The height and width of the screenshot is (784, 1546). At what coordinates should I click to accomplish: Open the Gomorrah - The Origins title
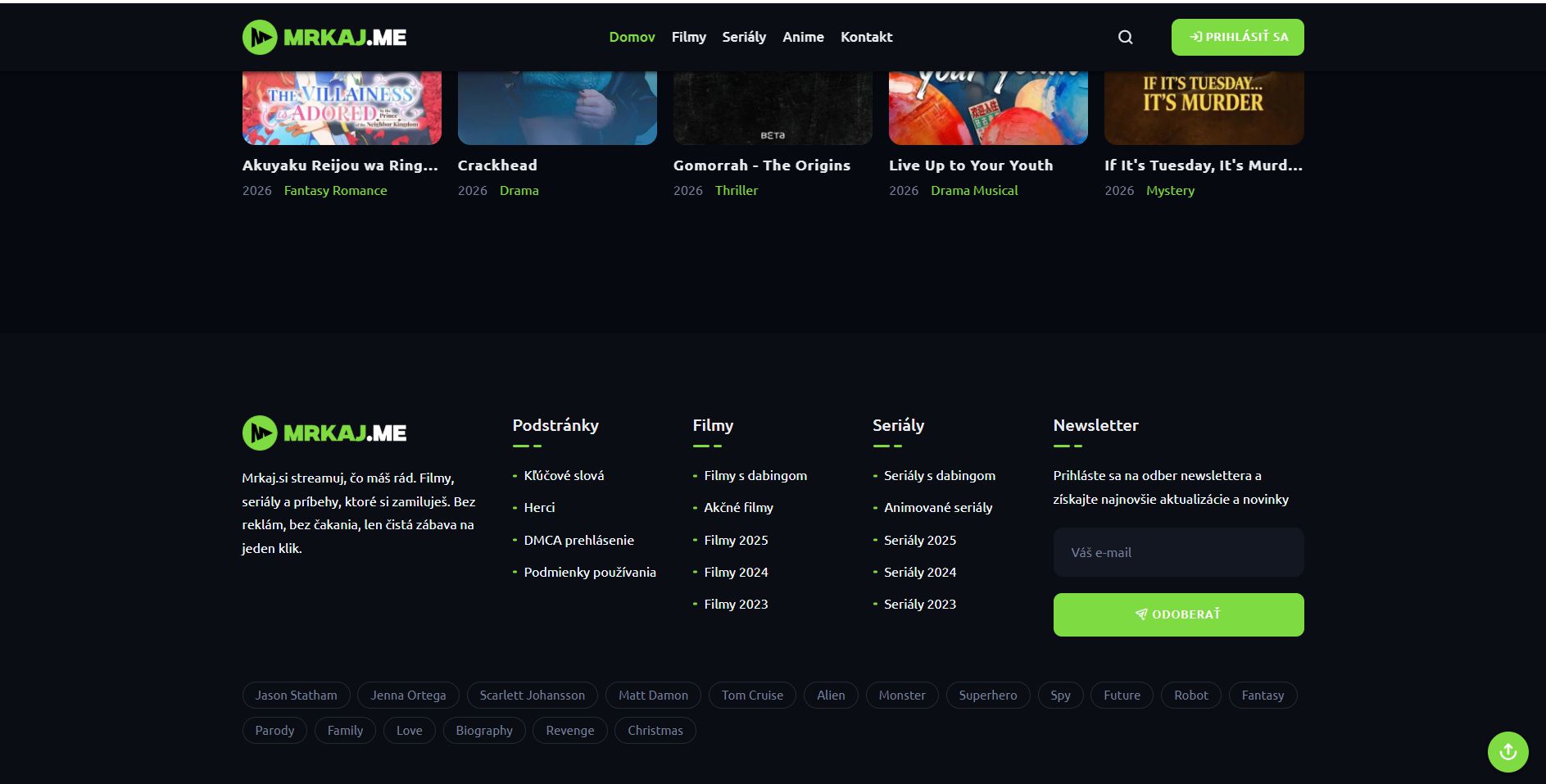[761, 165]
